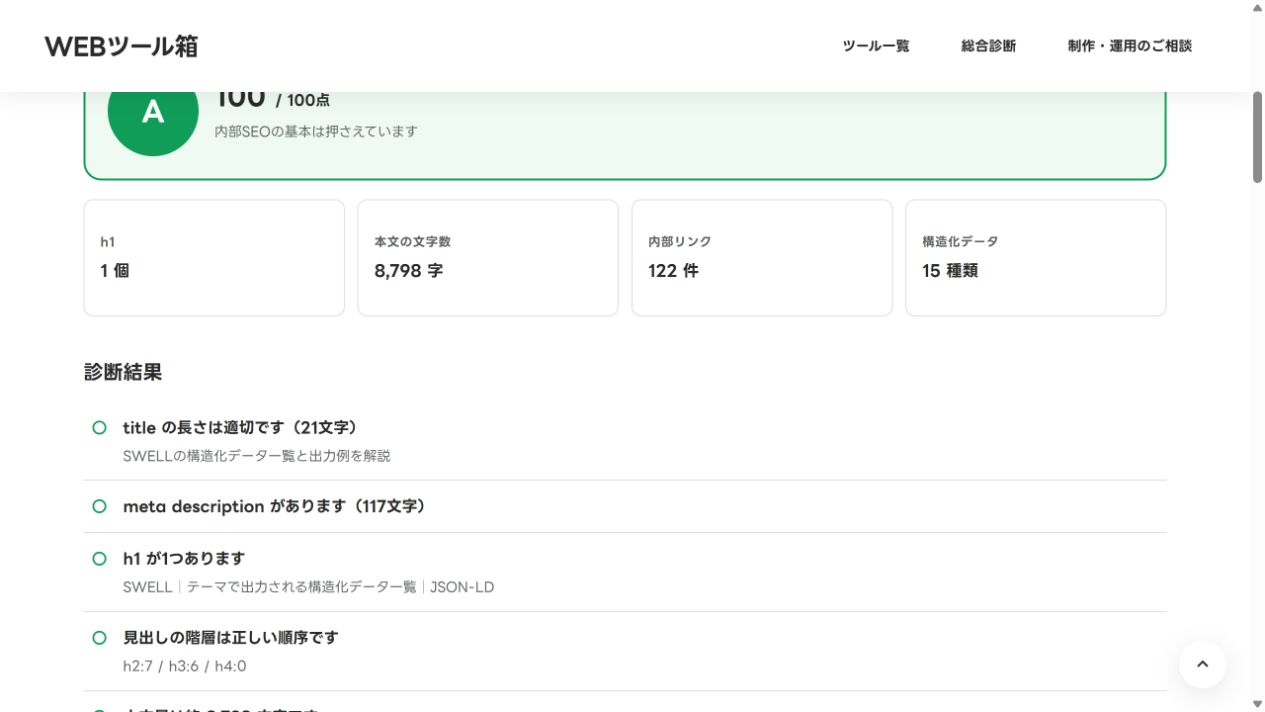Select the h1 1 個 stat card

214,258
